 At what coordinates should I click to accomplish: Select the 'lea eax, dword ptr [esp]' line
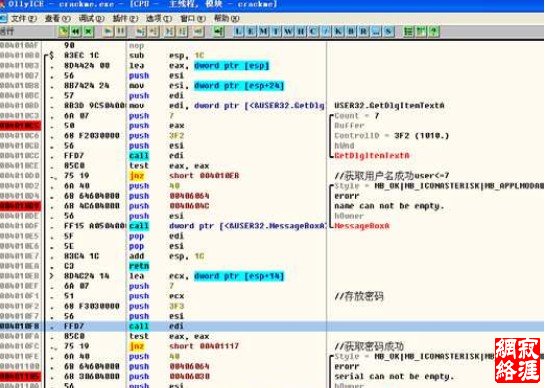point(199,65)
